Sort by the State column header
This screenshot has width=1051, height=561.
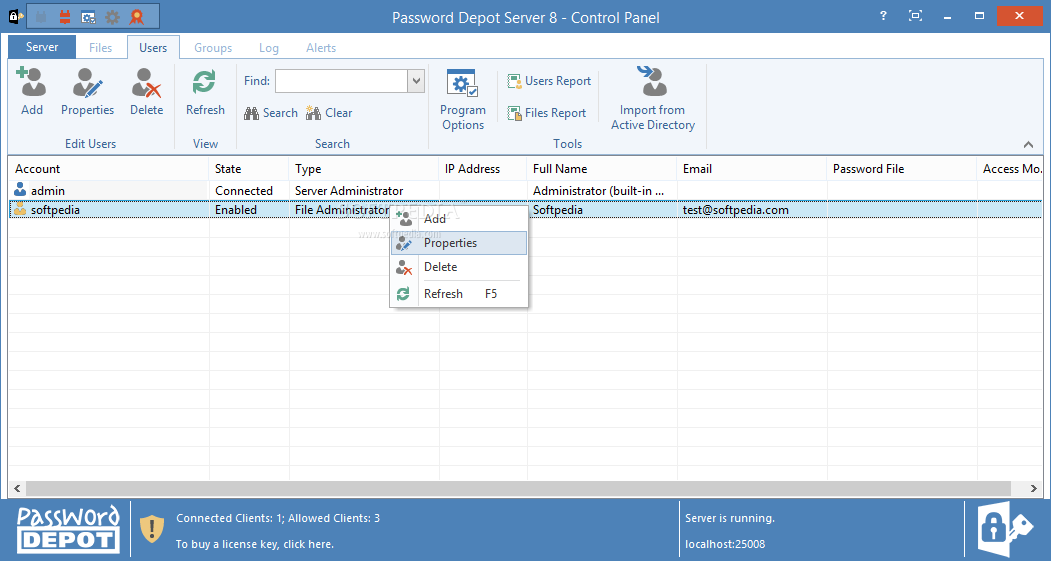click(249, 169)
